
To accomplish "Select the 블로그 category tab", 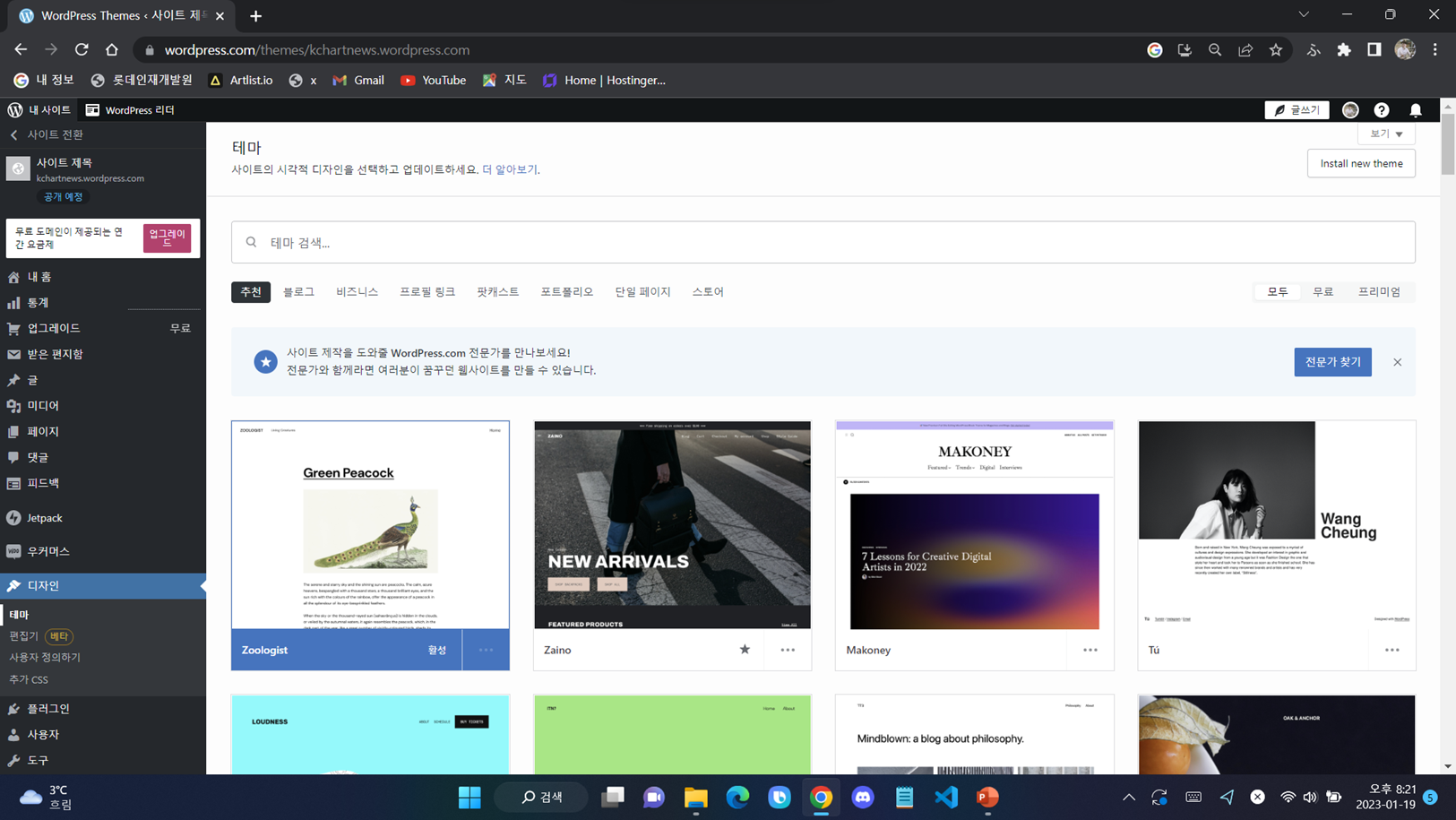I will (298, 292).
